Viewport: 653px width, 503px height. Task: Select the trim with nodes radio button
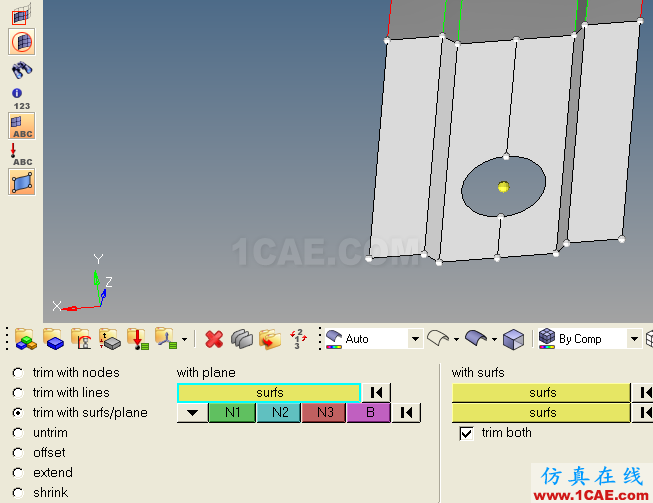click(18, 373)
